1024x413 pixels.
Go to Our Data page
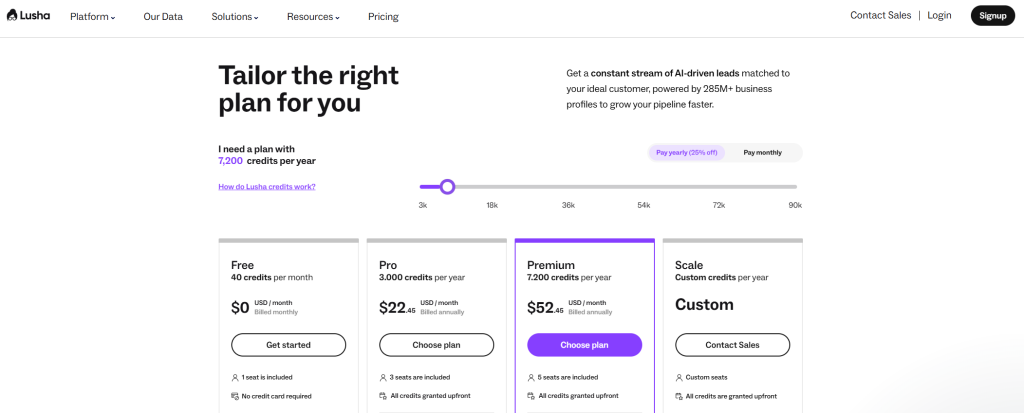click(163, 17)
